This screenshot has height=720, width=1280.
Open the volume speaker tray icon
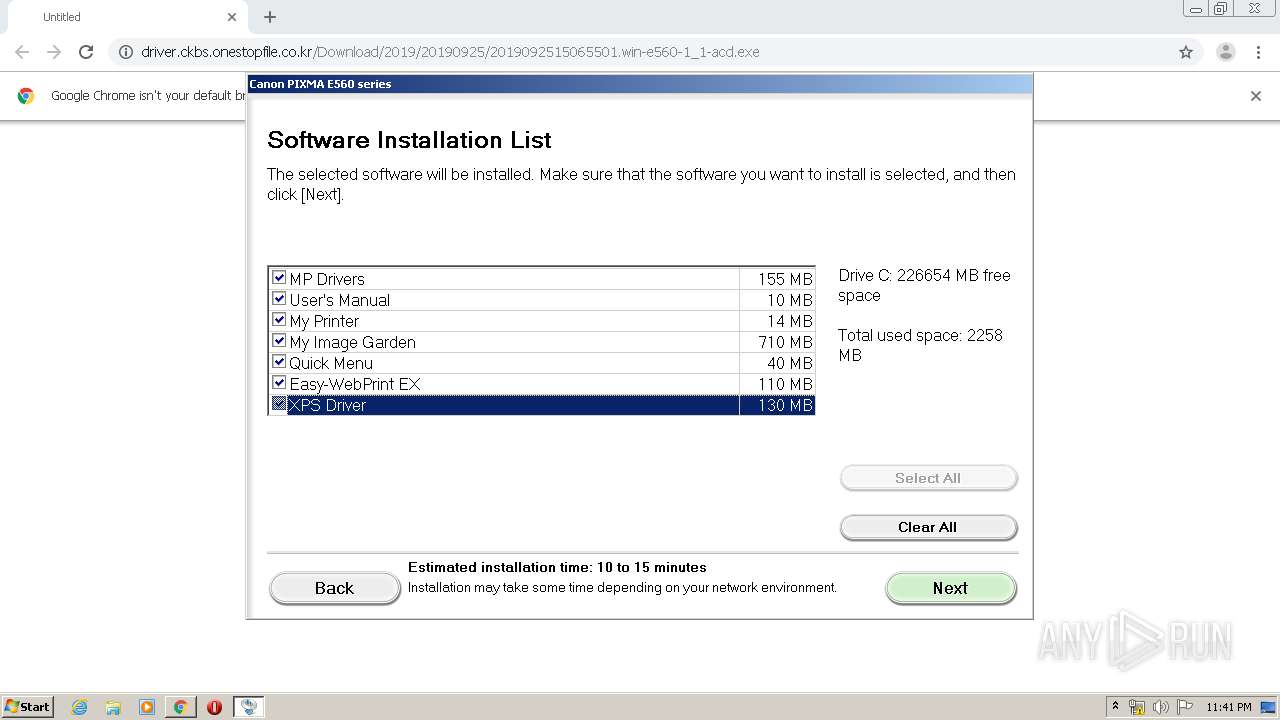coord(1161,707)
